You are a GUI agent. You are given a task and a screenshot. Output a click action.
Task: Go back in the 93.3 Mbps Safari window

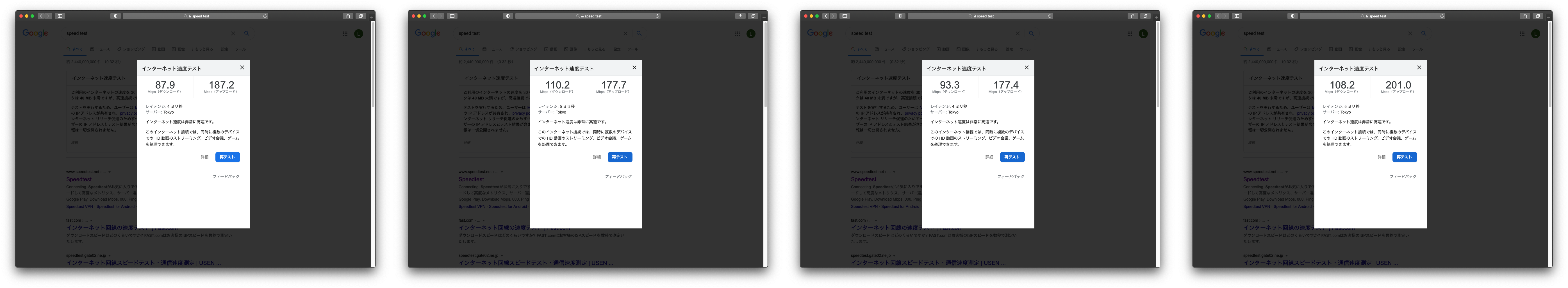click(825, 16)
